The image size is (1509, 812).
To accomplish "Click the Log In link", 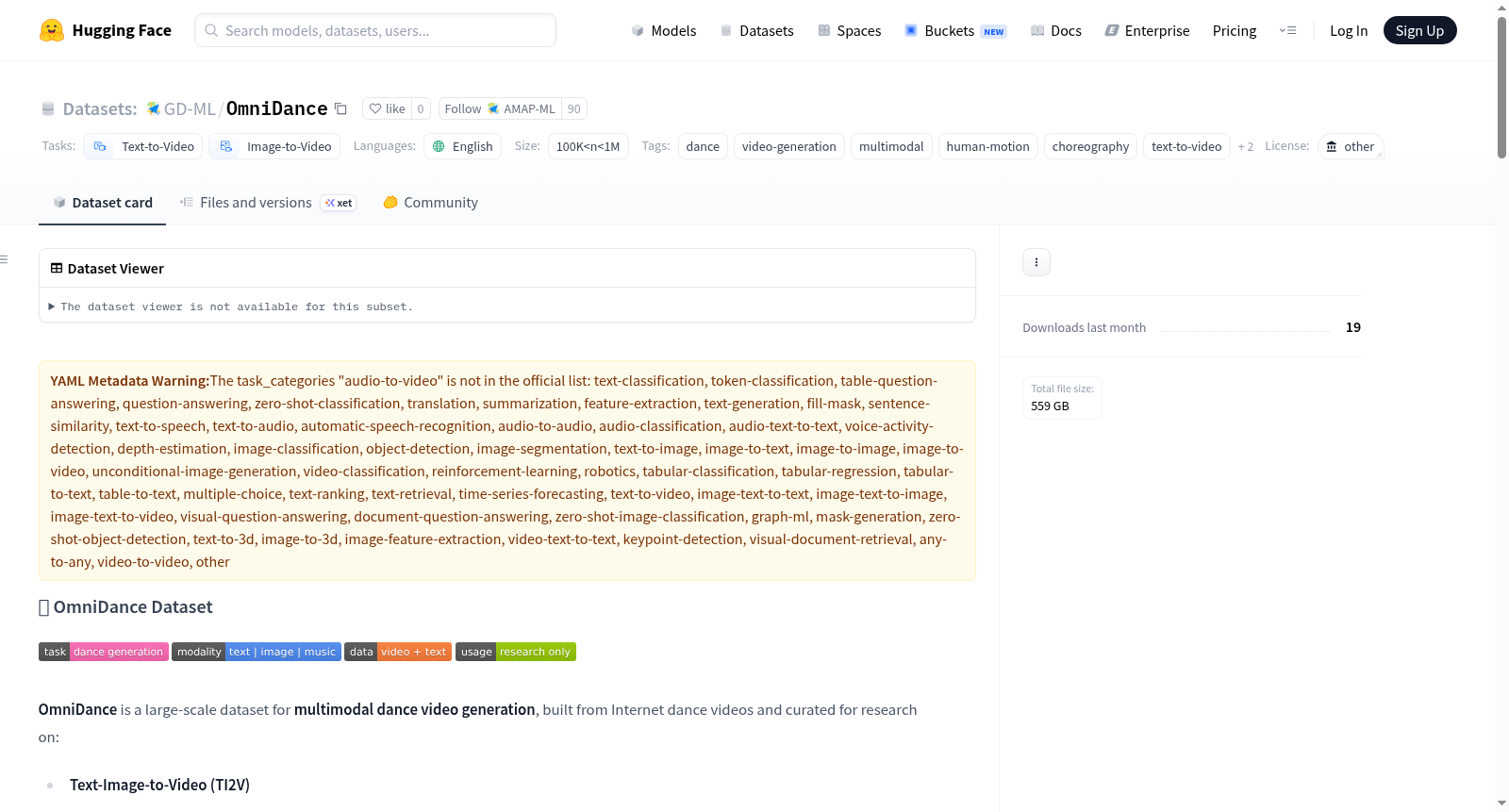I will [x=1349, y=30].
